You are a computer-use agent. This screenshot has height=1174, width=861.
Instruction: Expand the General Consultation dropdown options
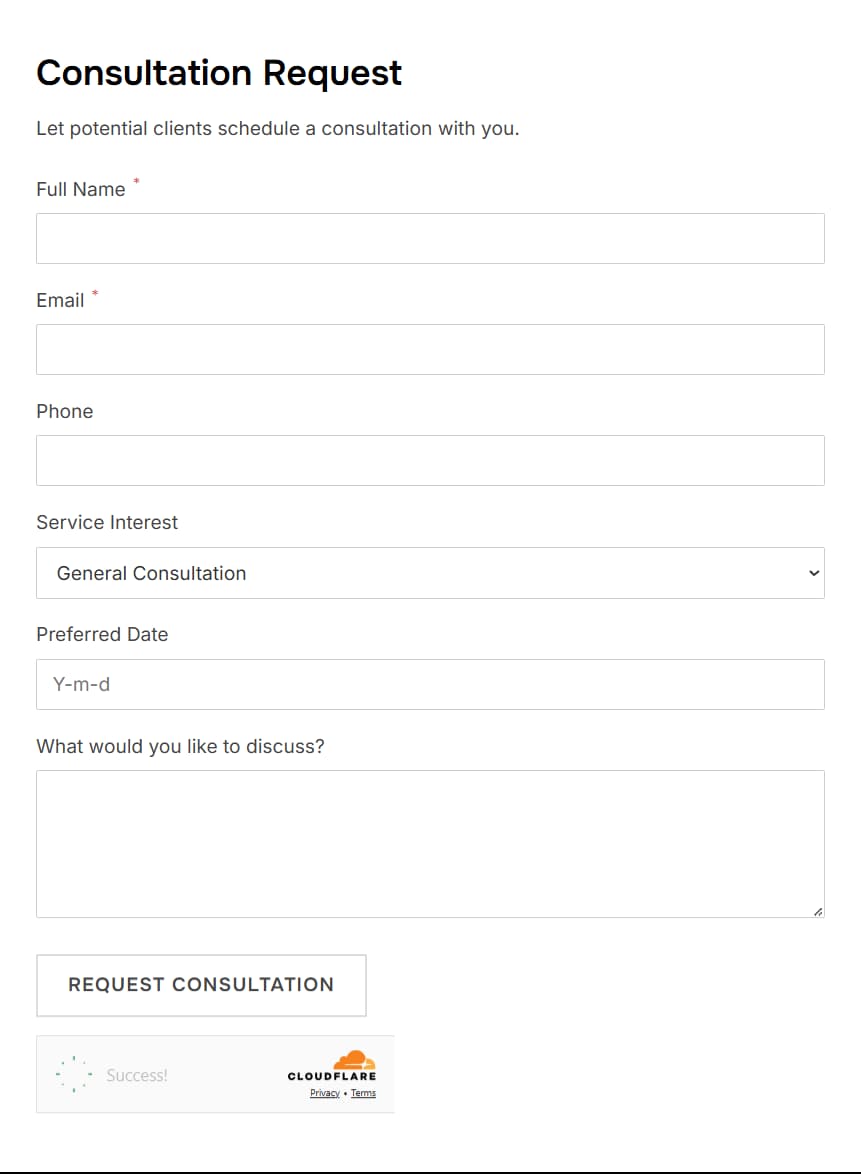coord(430,572)
